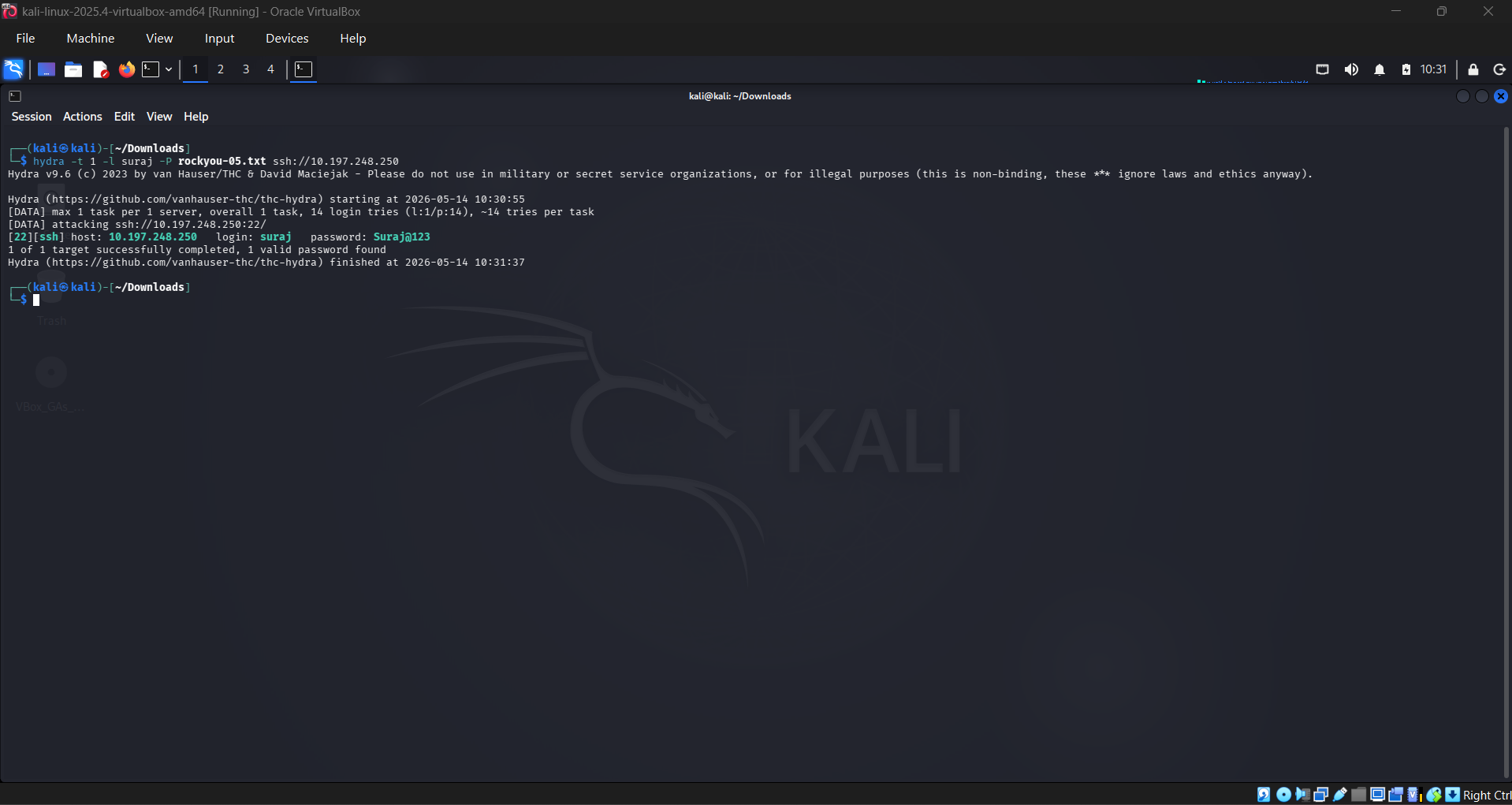1512x805 pixels.
Task: Lock the screen with the padlock icon
Action: [1473, 69]
